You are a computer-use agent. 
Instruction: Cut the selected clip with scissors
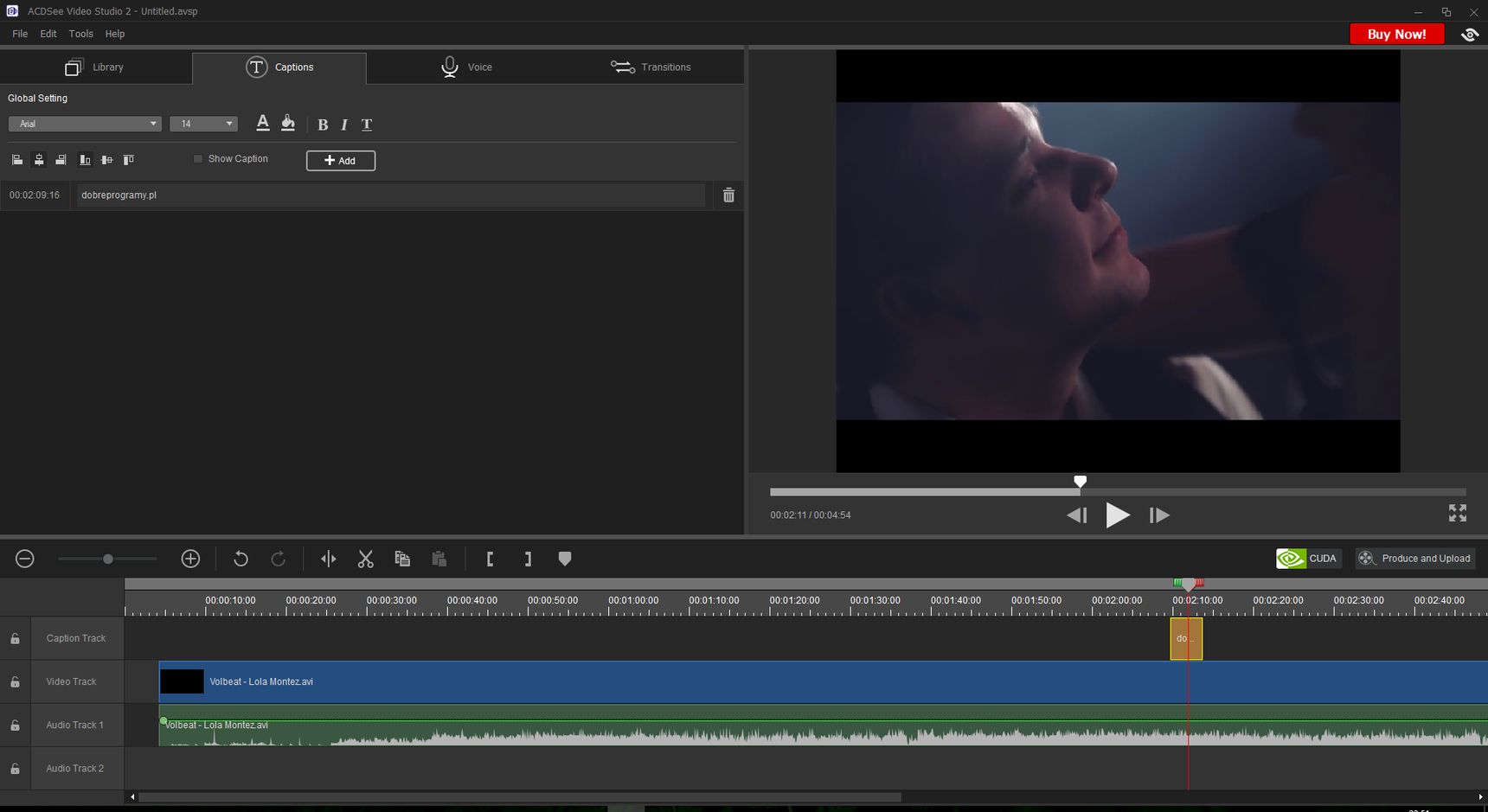(x=366, y=559)
